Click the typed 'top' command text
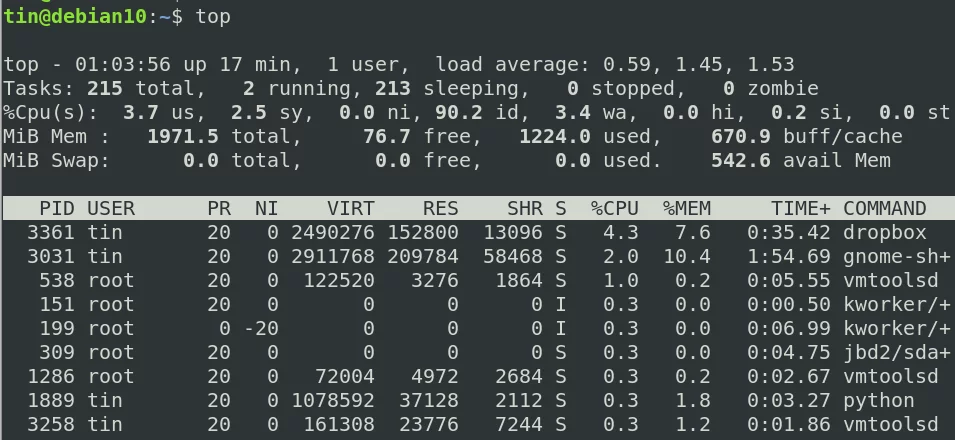 click(213, 17)
